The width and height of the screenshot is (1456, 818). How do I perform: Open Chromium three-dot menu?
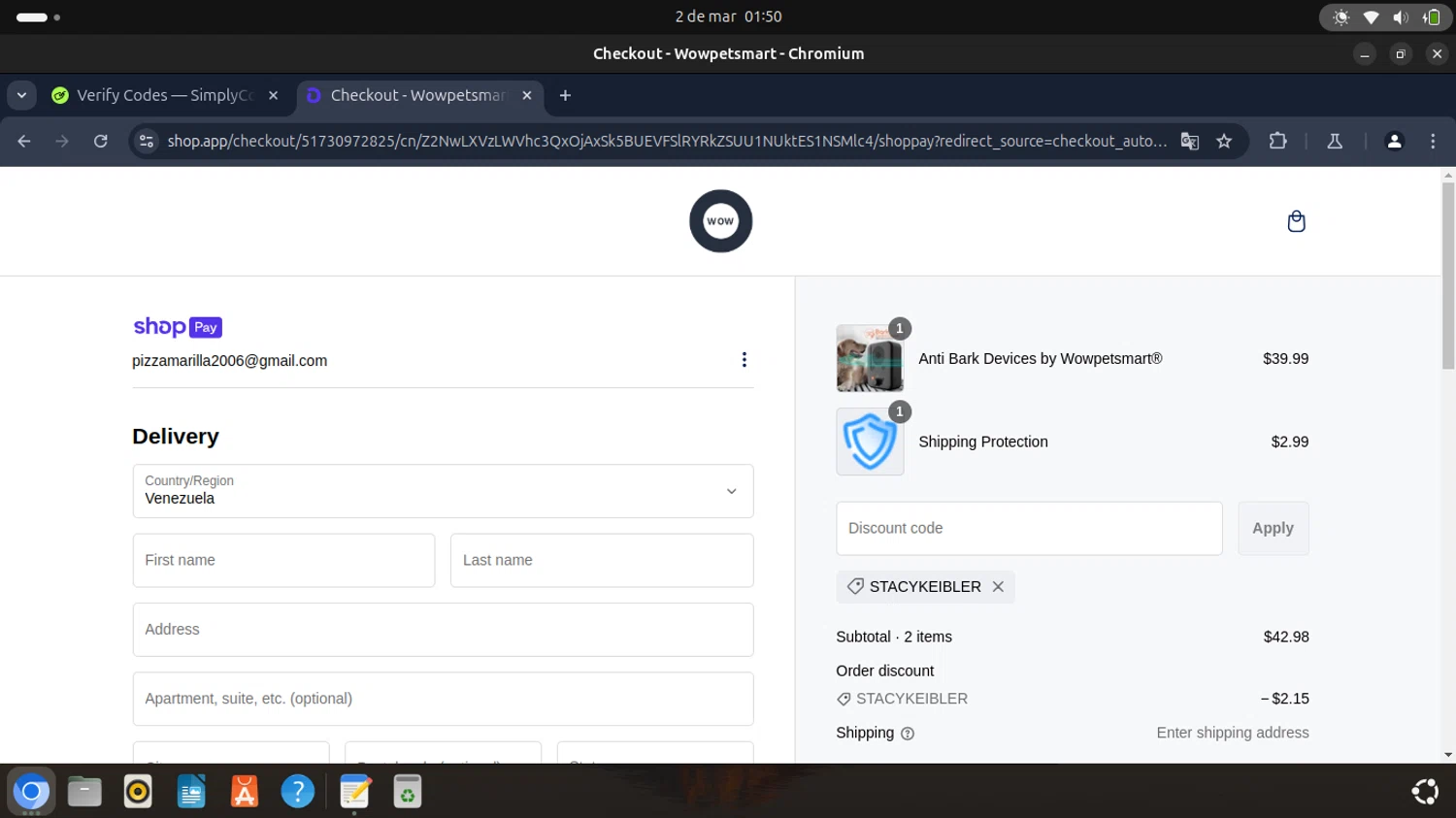click(x=1433, y=142)
